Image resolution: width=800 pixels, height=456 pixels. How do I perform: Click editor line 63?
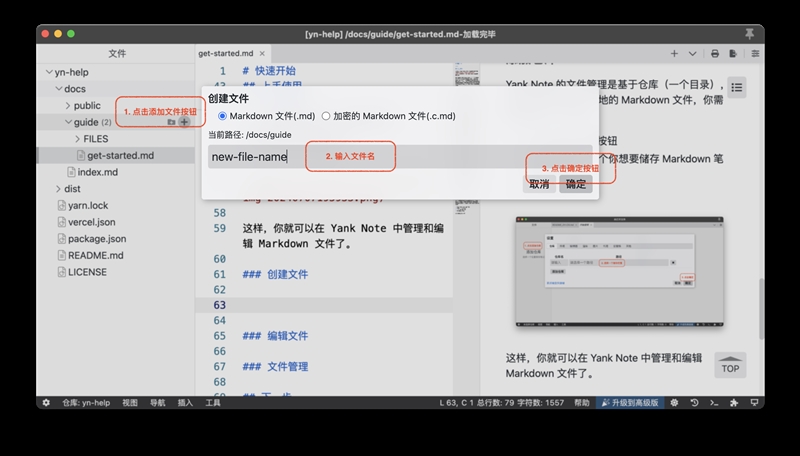[x=324, y=305]
